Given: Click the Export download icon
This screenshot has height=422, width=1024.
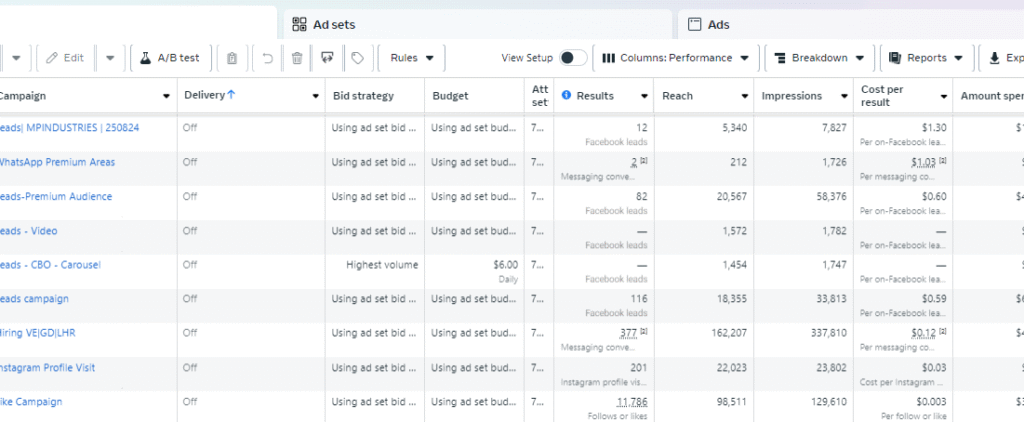Looking at the screenshot, I should point(994,58).
